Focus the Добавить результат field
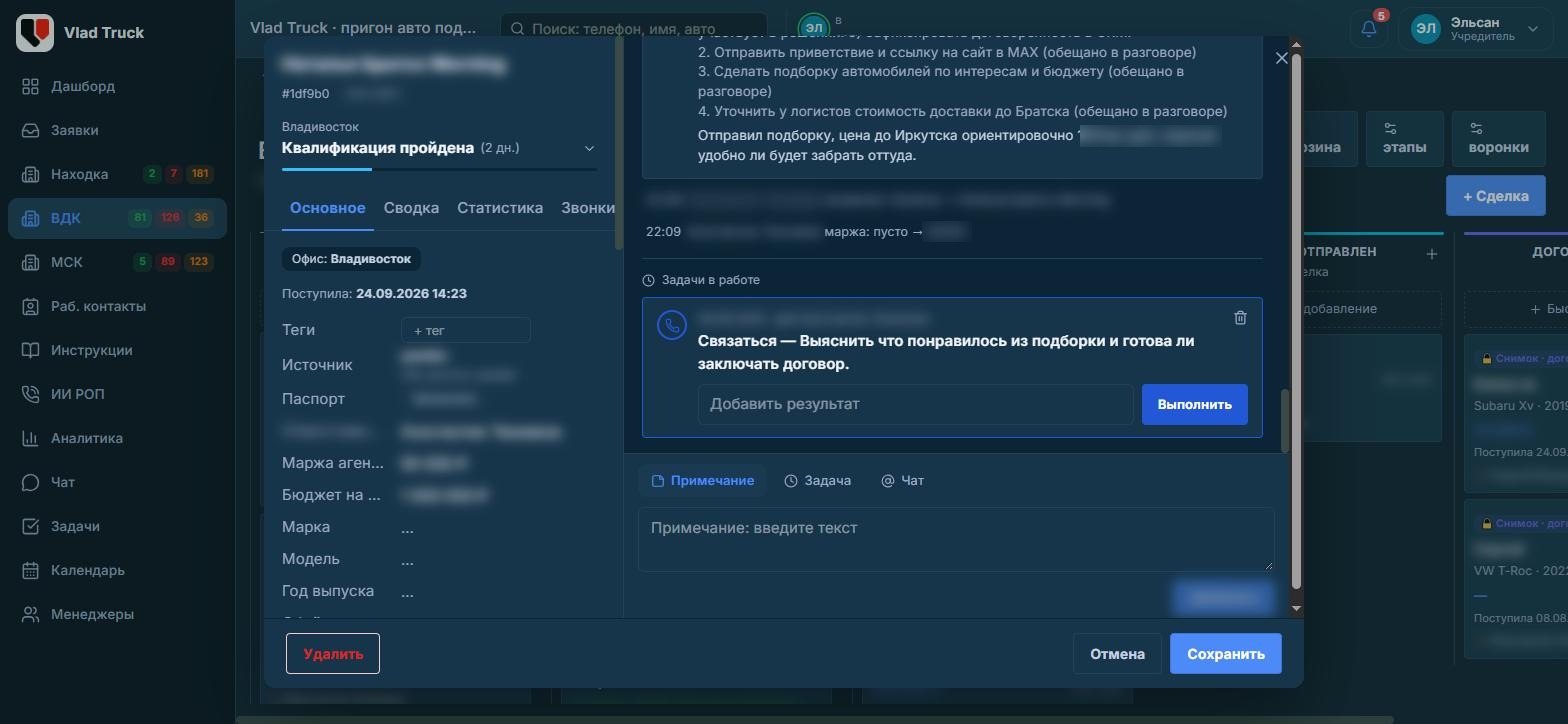 915,404
